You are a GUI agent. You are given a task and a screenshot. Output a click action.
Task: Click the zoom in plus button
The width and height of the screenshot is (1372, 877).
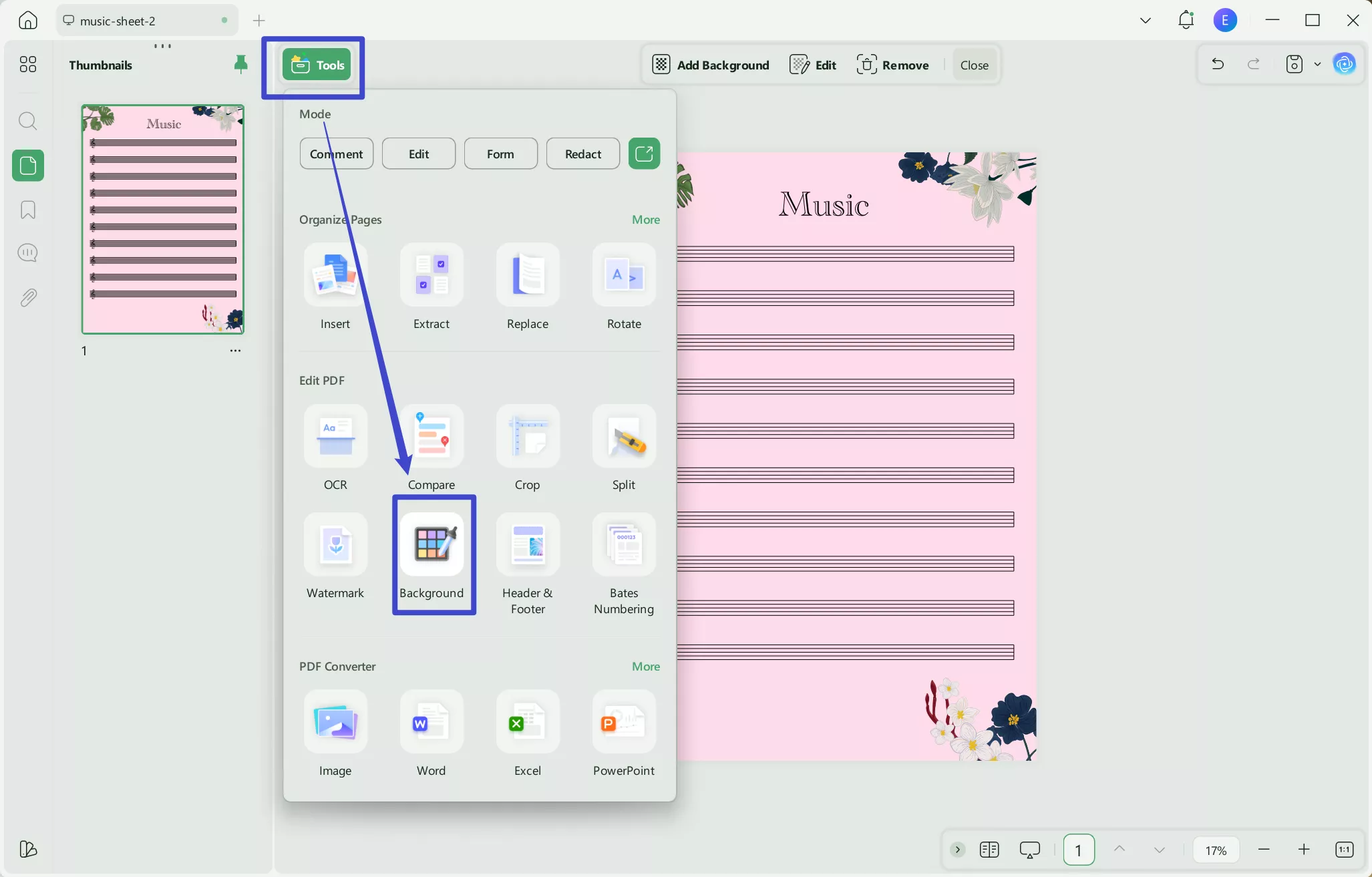1303,850
